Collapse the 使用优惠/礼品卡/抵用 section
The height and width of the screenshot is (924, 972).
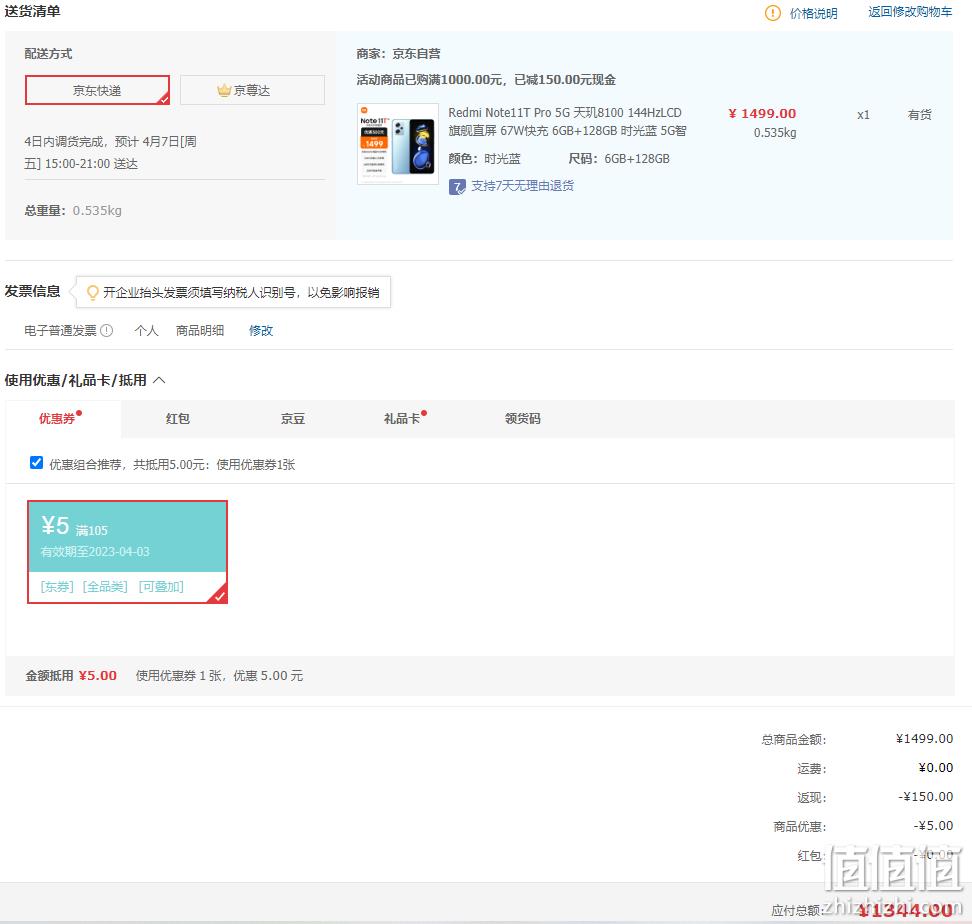pos(159,380)
